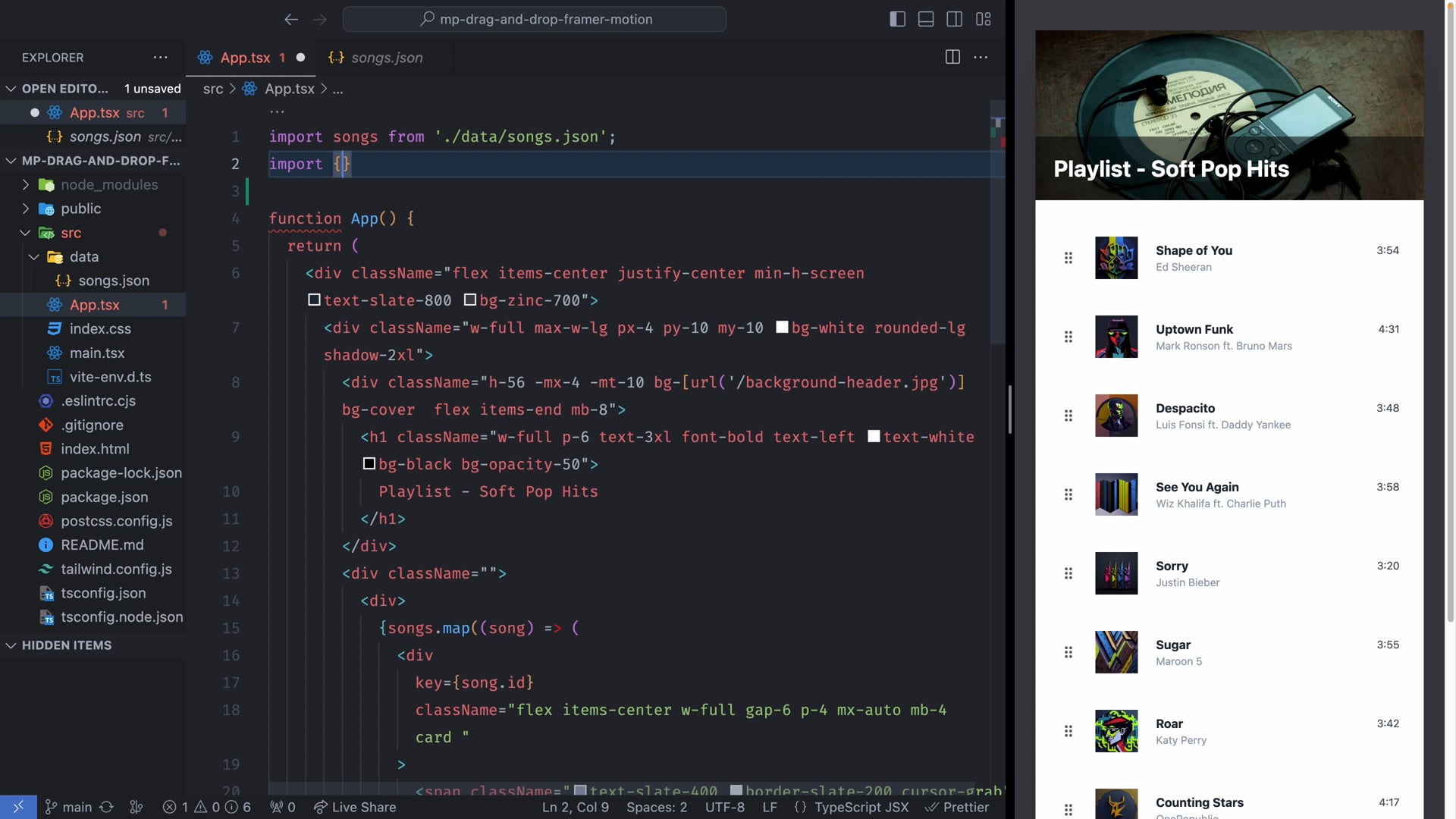Screen dimensions: 1456x819
Task: Open App.tsx in file tree
Action: click(x=93, y=305)
